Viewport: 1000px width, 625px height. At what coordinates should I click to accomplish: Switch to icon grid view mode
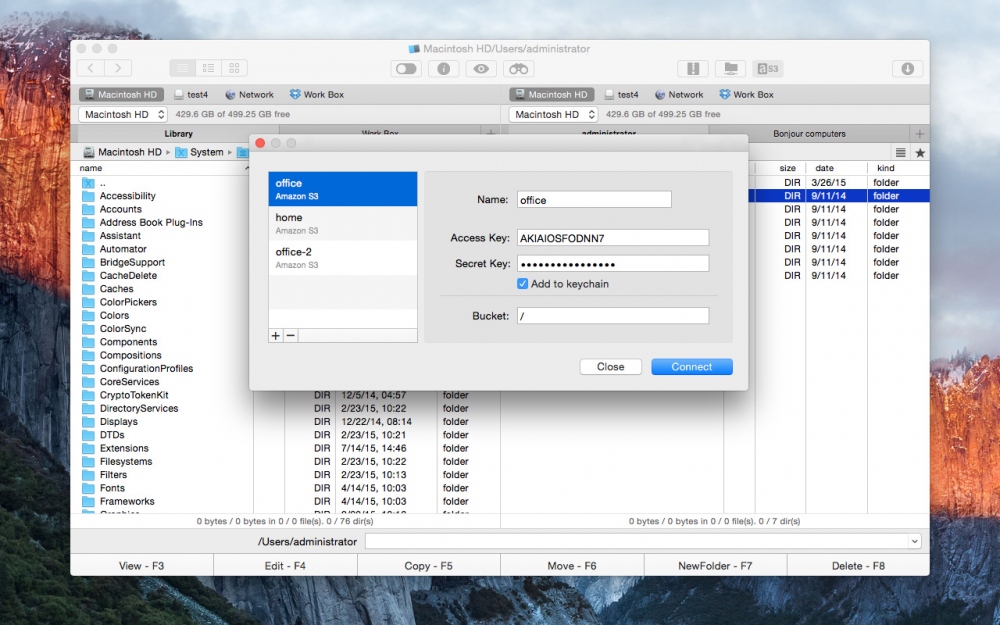pyautogui.click(x=235, y=68)
